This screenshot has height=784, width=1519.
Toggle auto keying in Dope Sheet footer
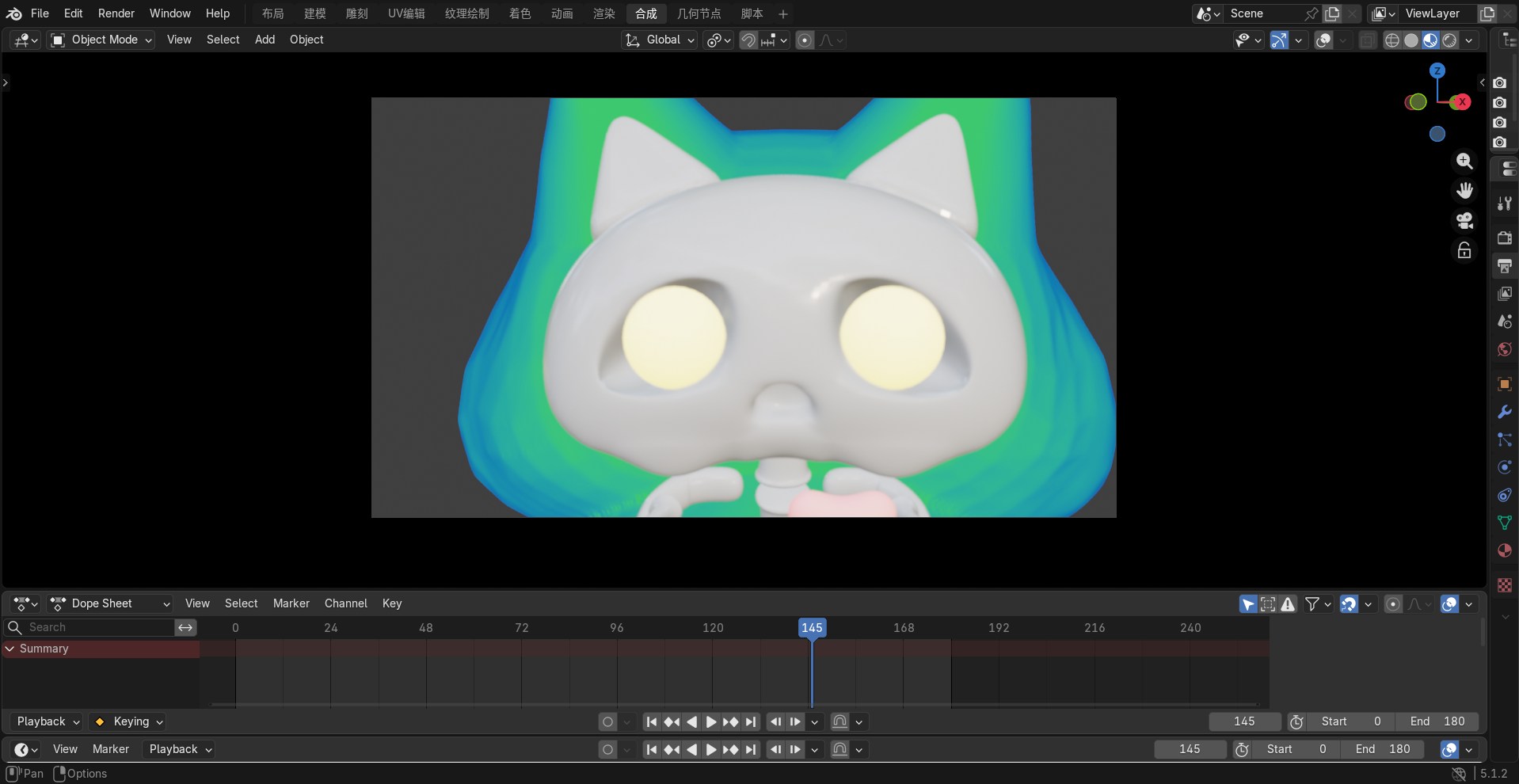click(607, 721)
